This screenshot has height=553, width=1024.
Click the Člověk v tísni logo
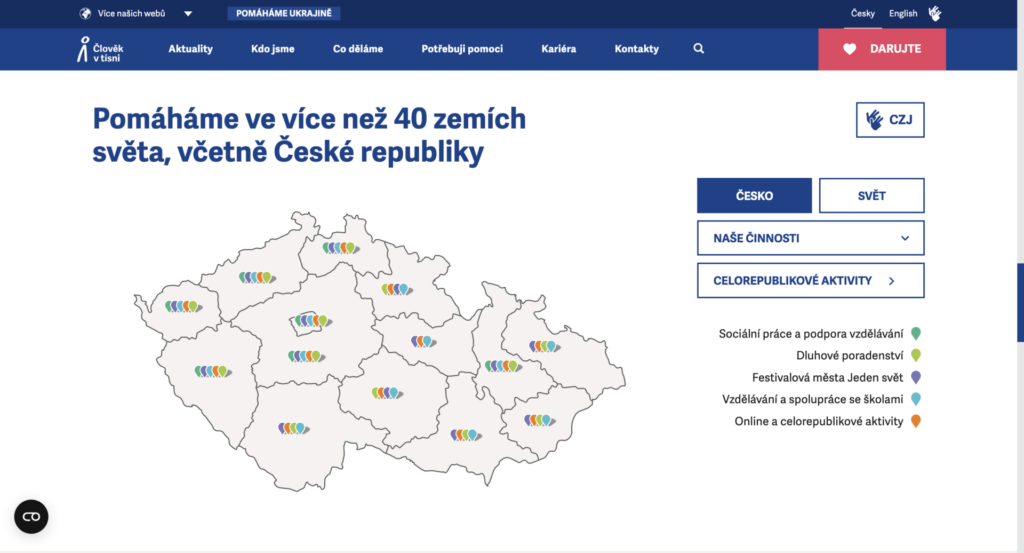click(x=100, y=49)
